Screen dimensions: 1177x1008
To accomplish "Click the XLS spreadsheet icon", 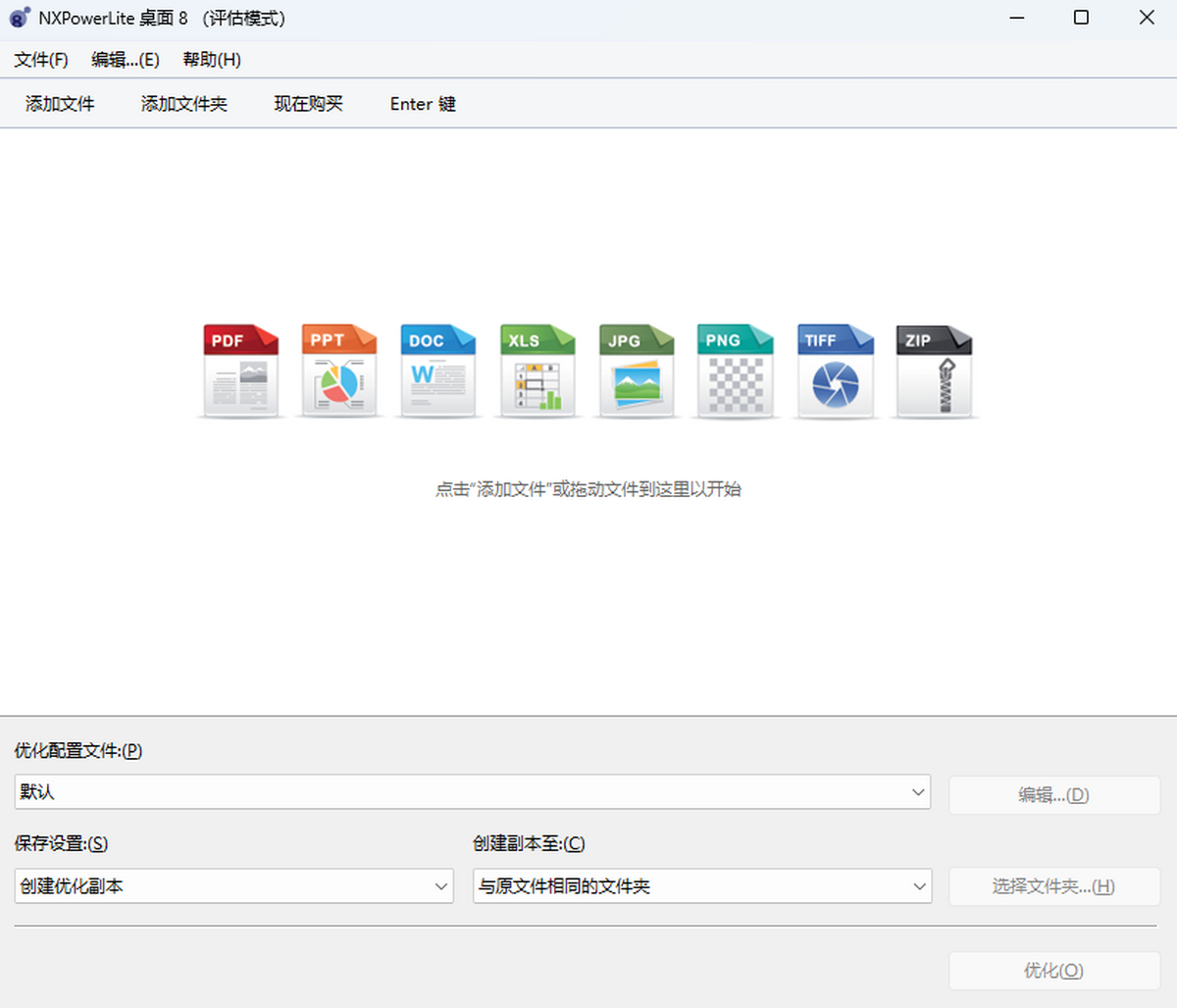I will pos(537,372).
